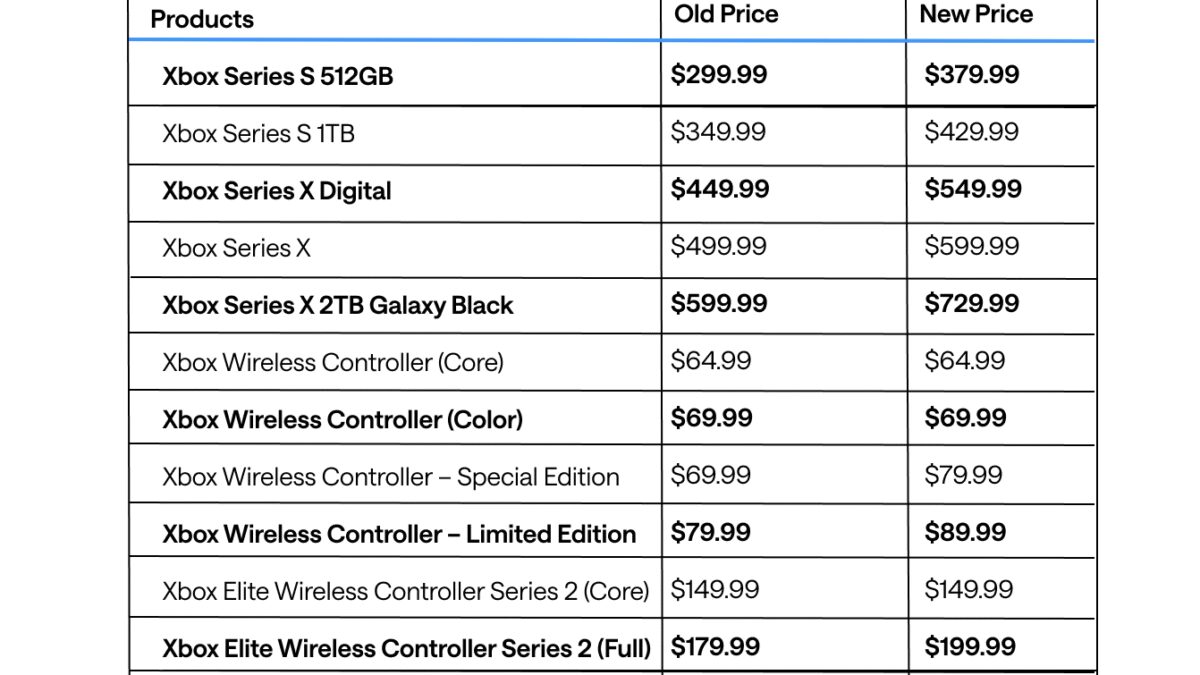Click Xbox Elite Series 2 (Core) name
The height and width of the screenshot is (675, 1200).
405,591
